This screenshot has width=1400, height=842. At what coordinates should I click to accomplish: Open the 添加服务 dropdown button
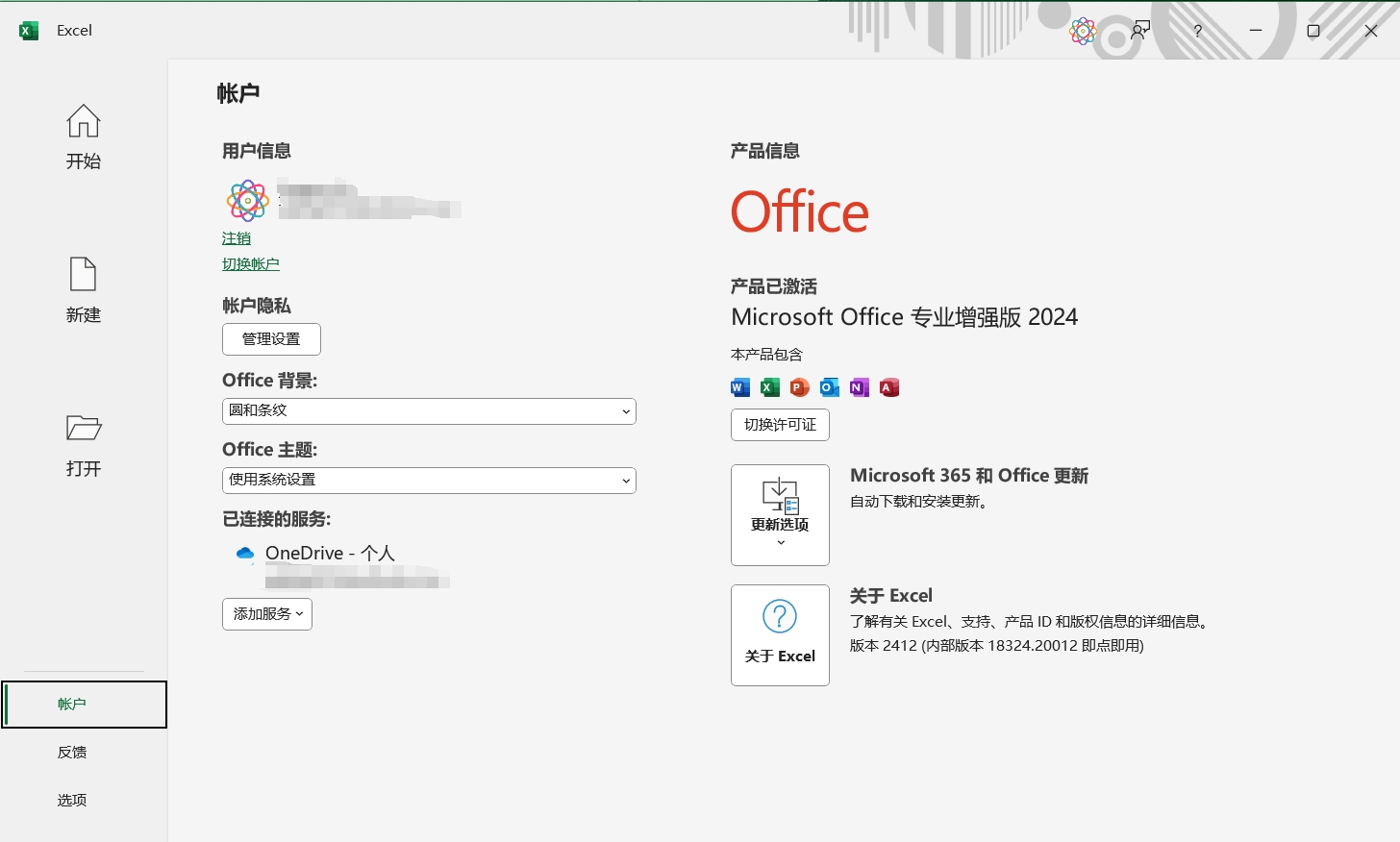[x=267, y=614]
